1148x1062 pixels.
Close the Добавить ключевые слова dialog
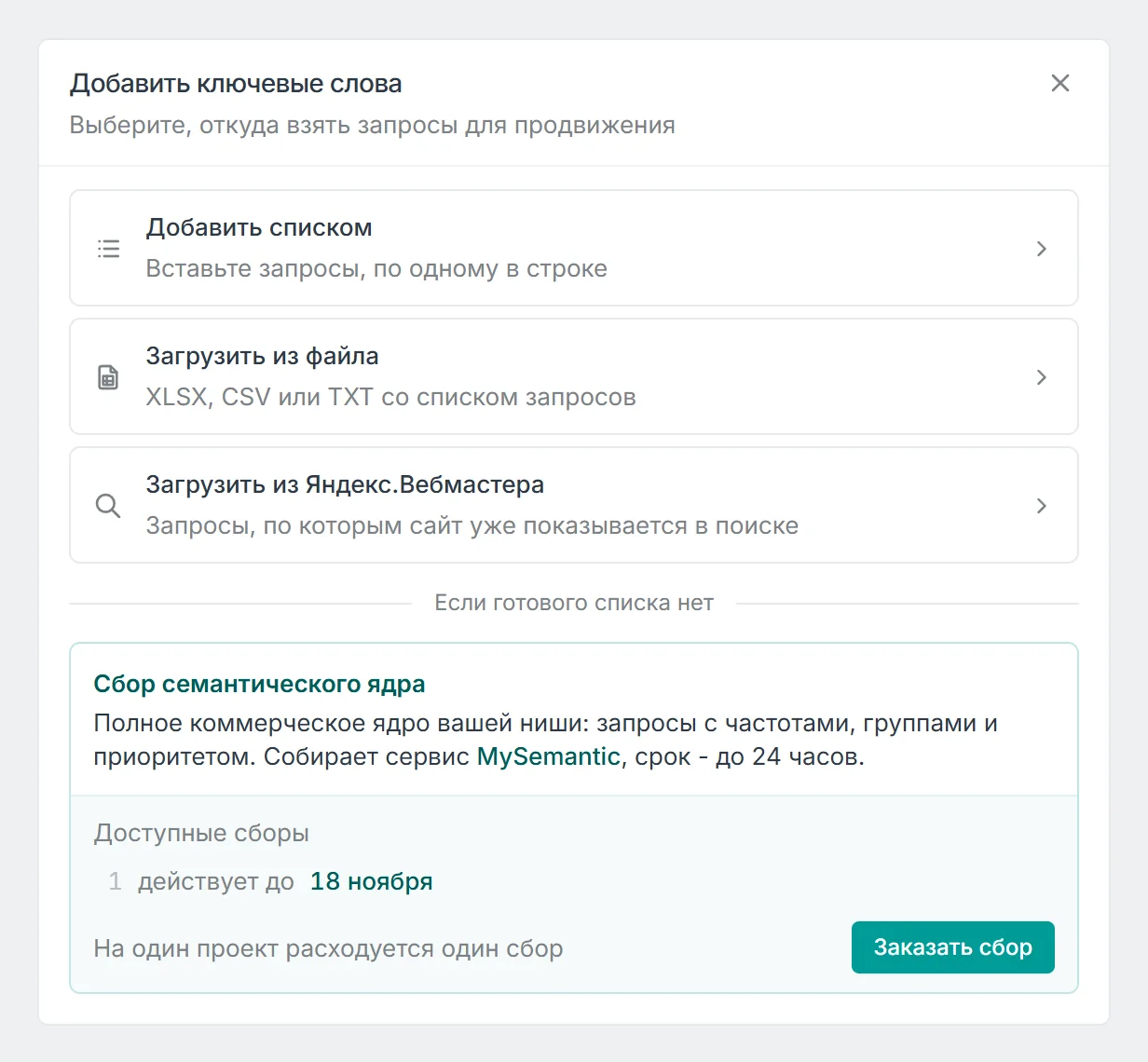pyautogui.click(x=1059, y=83)
